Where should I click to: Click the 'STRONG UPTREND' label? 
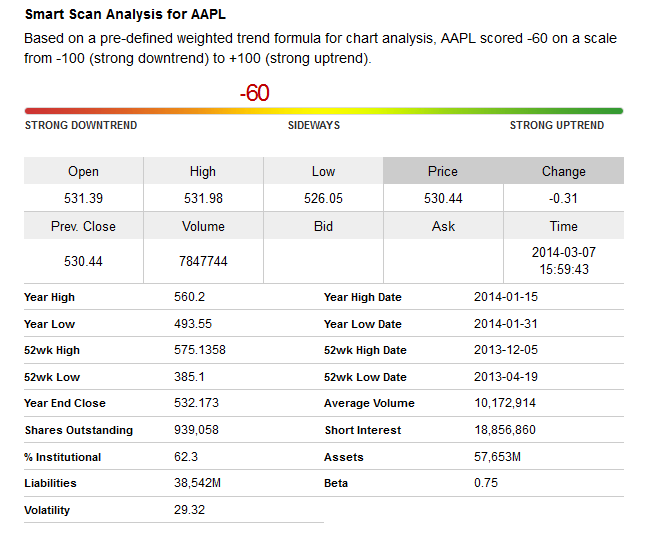point(557,125)
